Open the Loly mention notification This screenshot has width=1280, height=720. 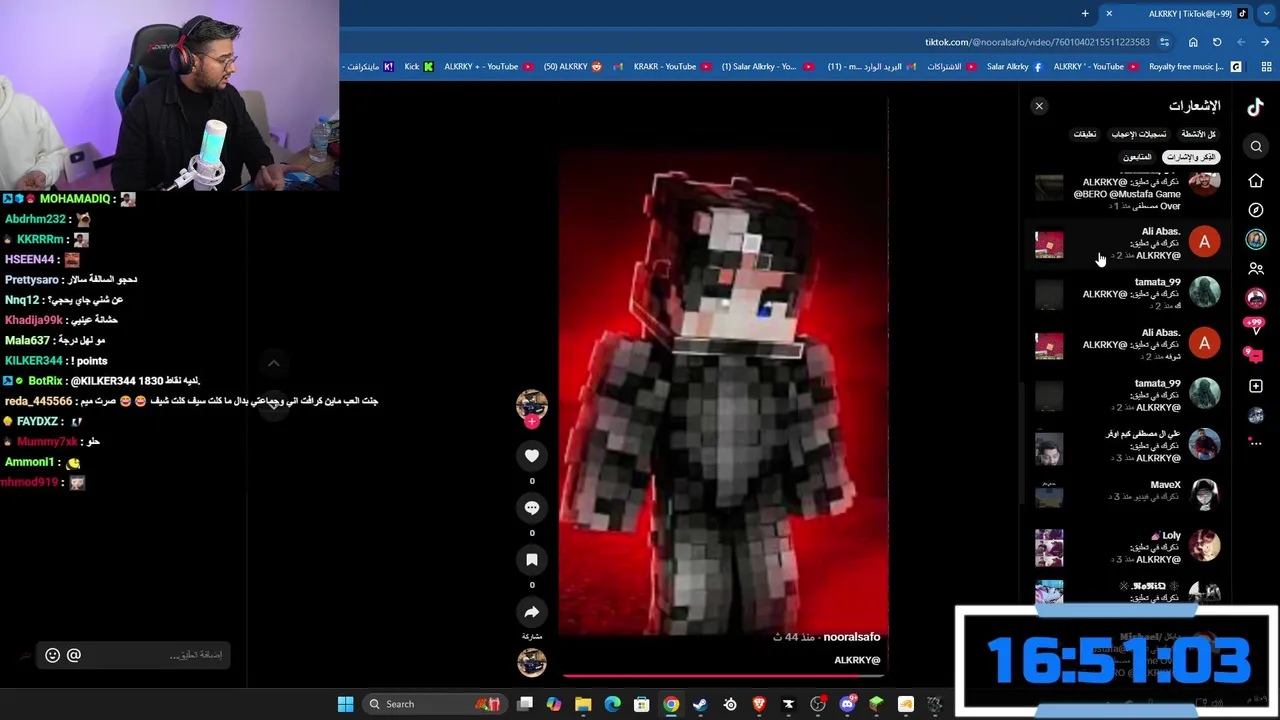pos(1128,547)
